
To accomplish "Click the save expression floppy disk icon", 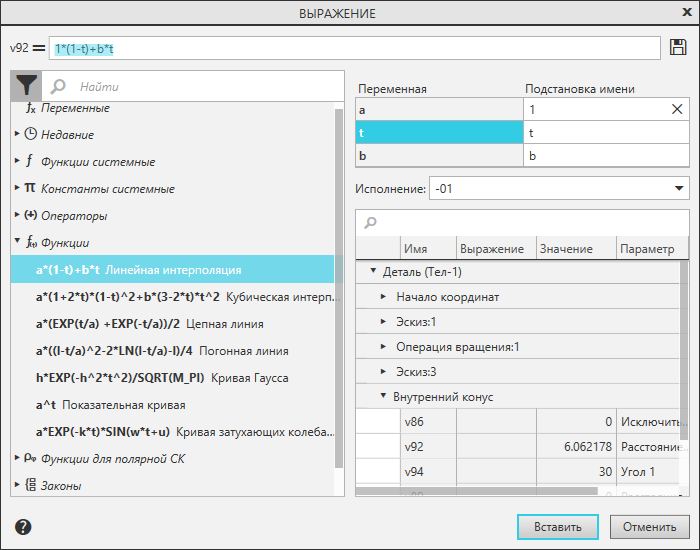I will coord(678,47).
